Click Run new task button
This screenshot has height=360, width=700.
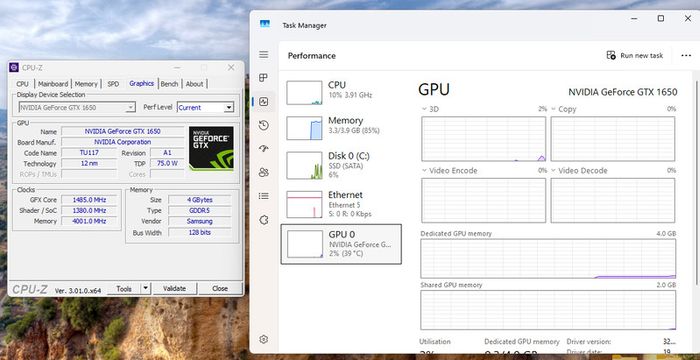[634, 55]
